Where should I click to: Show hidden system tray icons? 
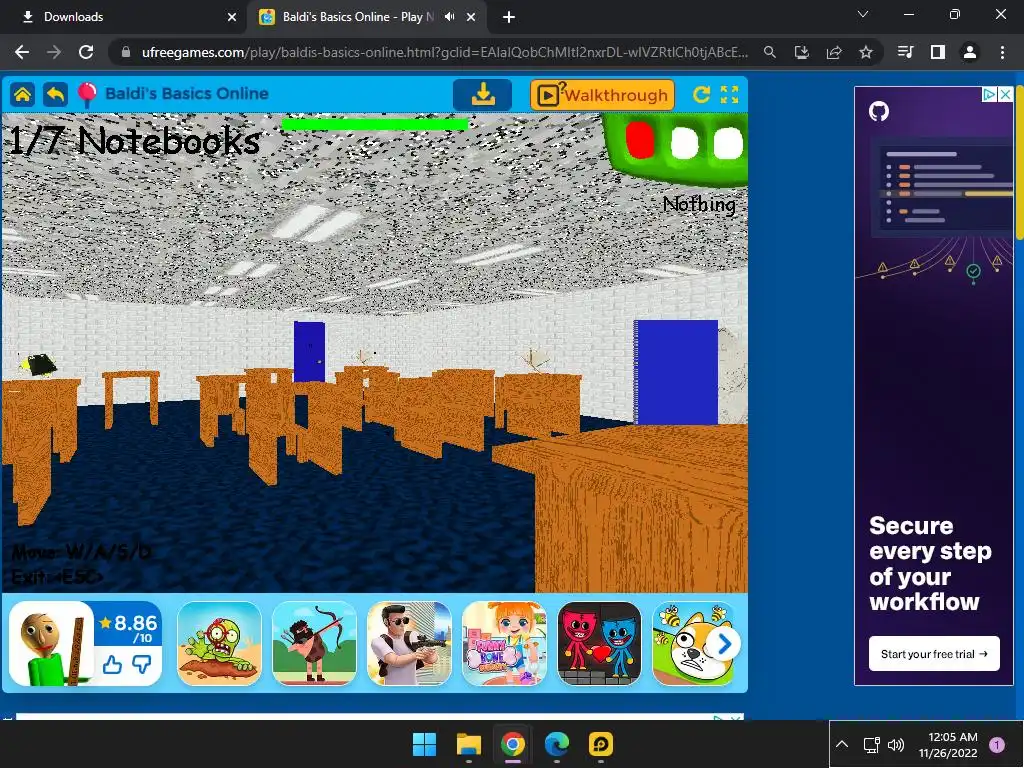click(x=842, y=744)
